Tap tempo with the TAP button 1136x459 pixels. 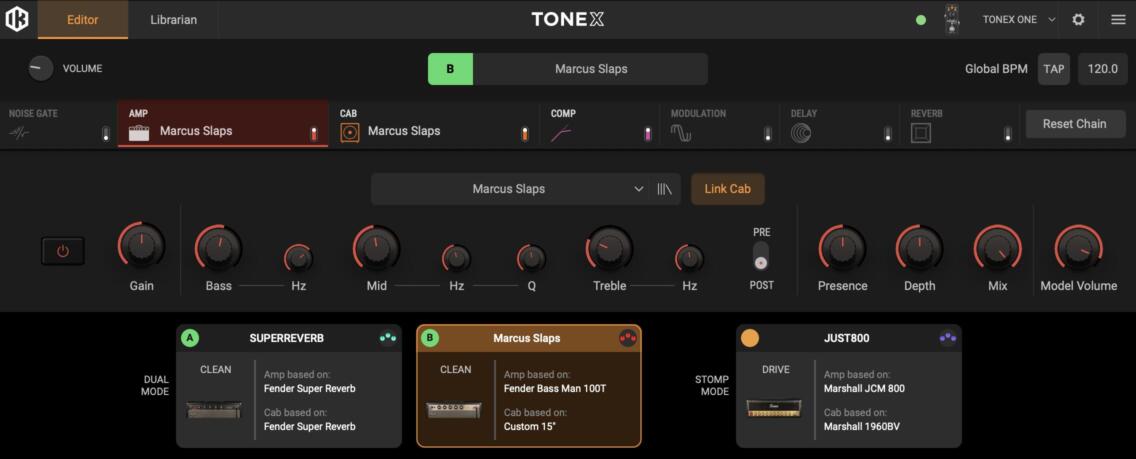(1053, 70)
